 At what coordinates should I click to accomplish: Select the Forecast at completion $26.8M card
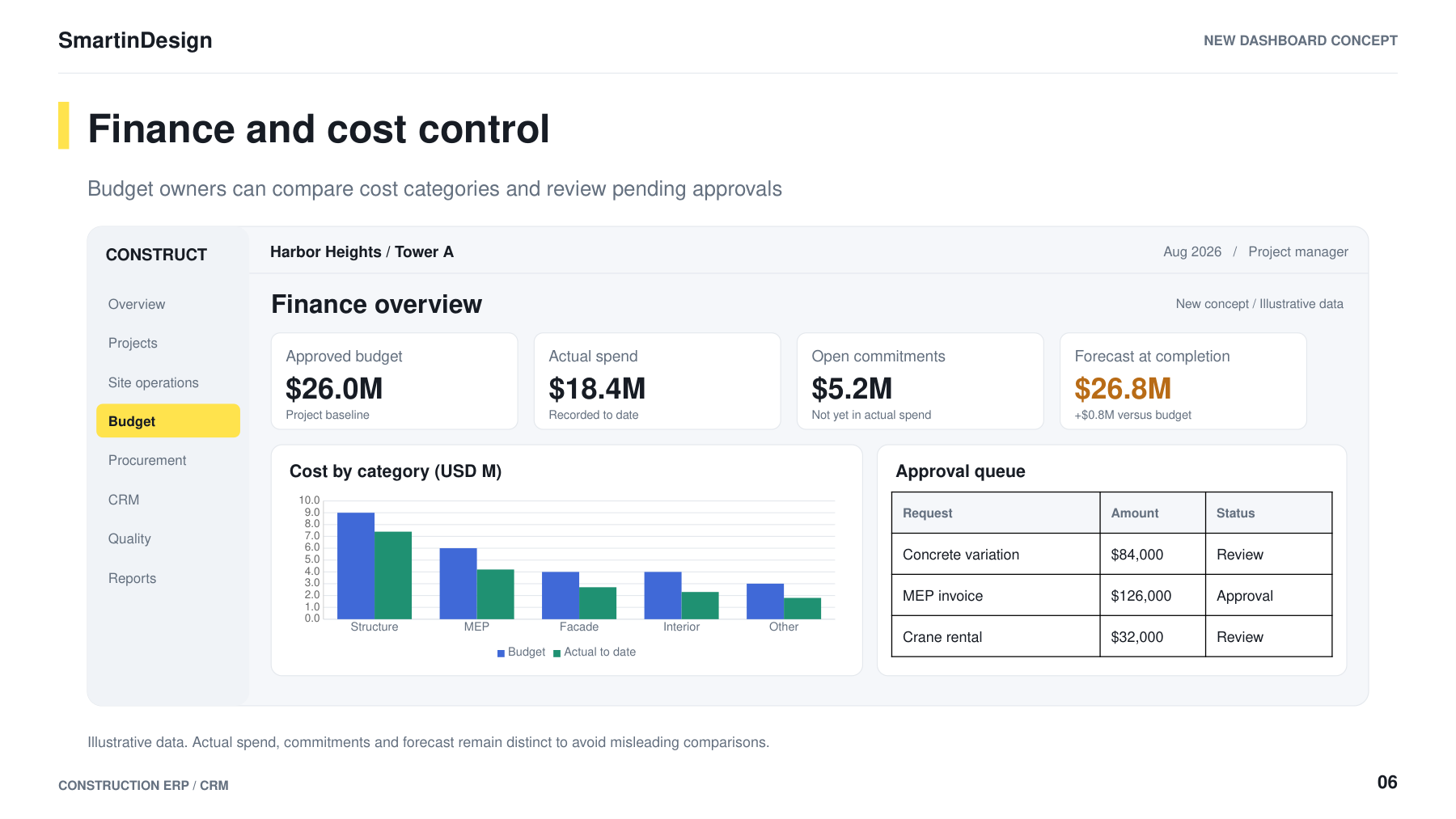tap(1183, 381)
